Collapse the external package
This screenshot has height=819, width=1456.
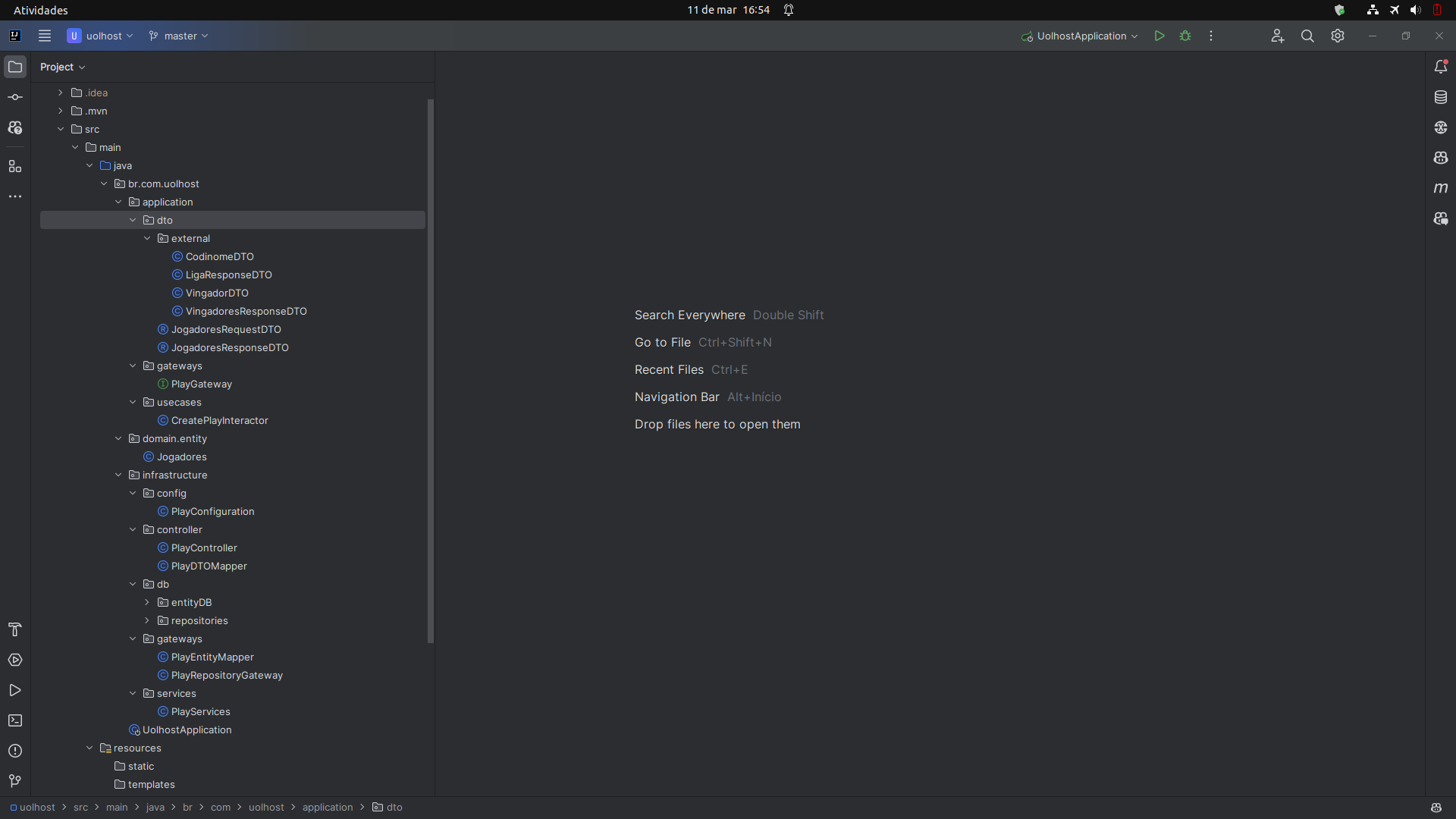pyautogui.click(x=147, y=238)
